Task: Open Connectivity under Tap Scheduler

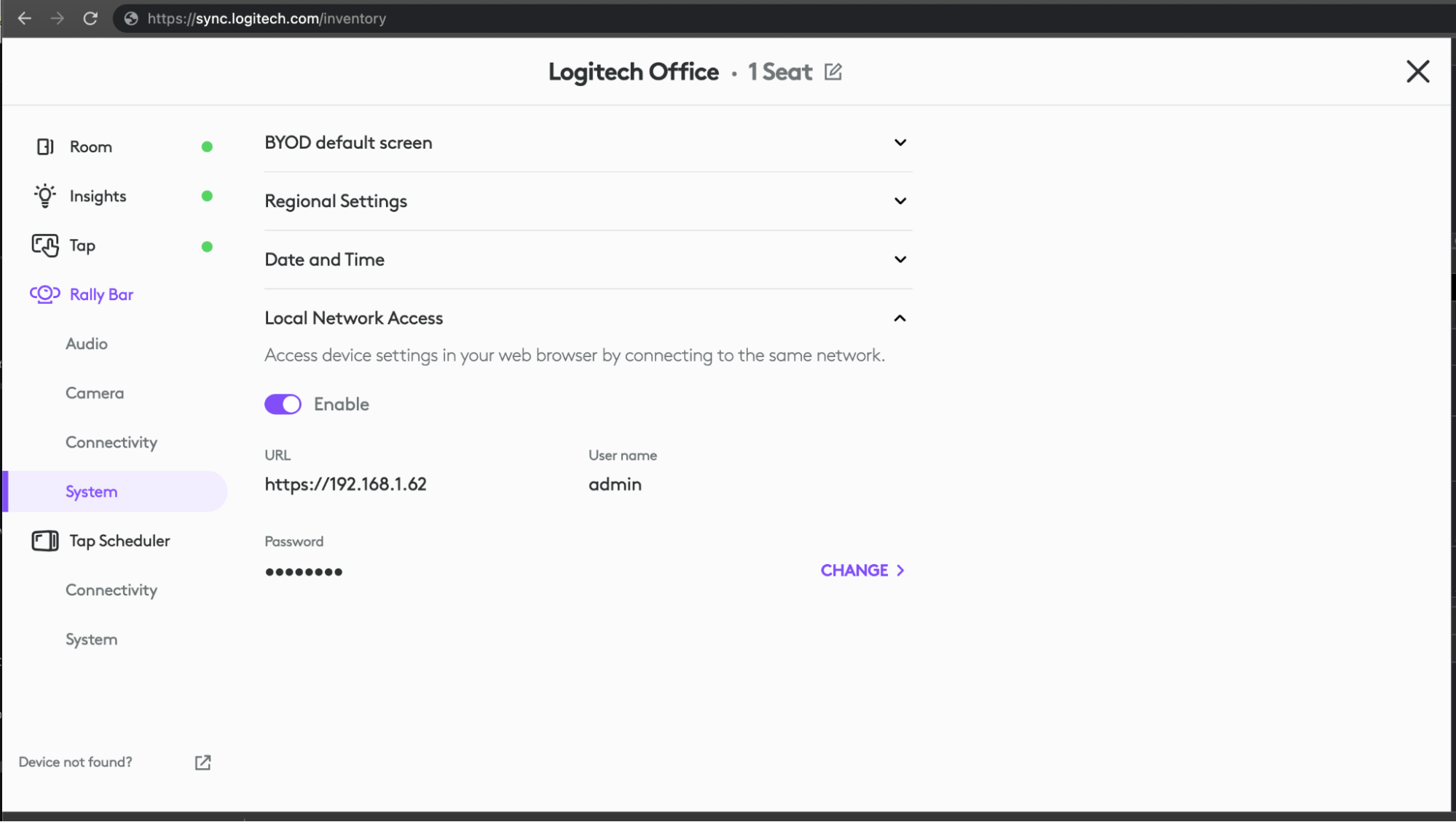Action: pos(111,590)
